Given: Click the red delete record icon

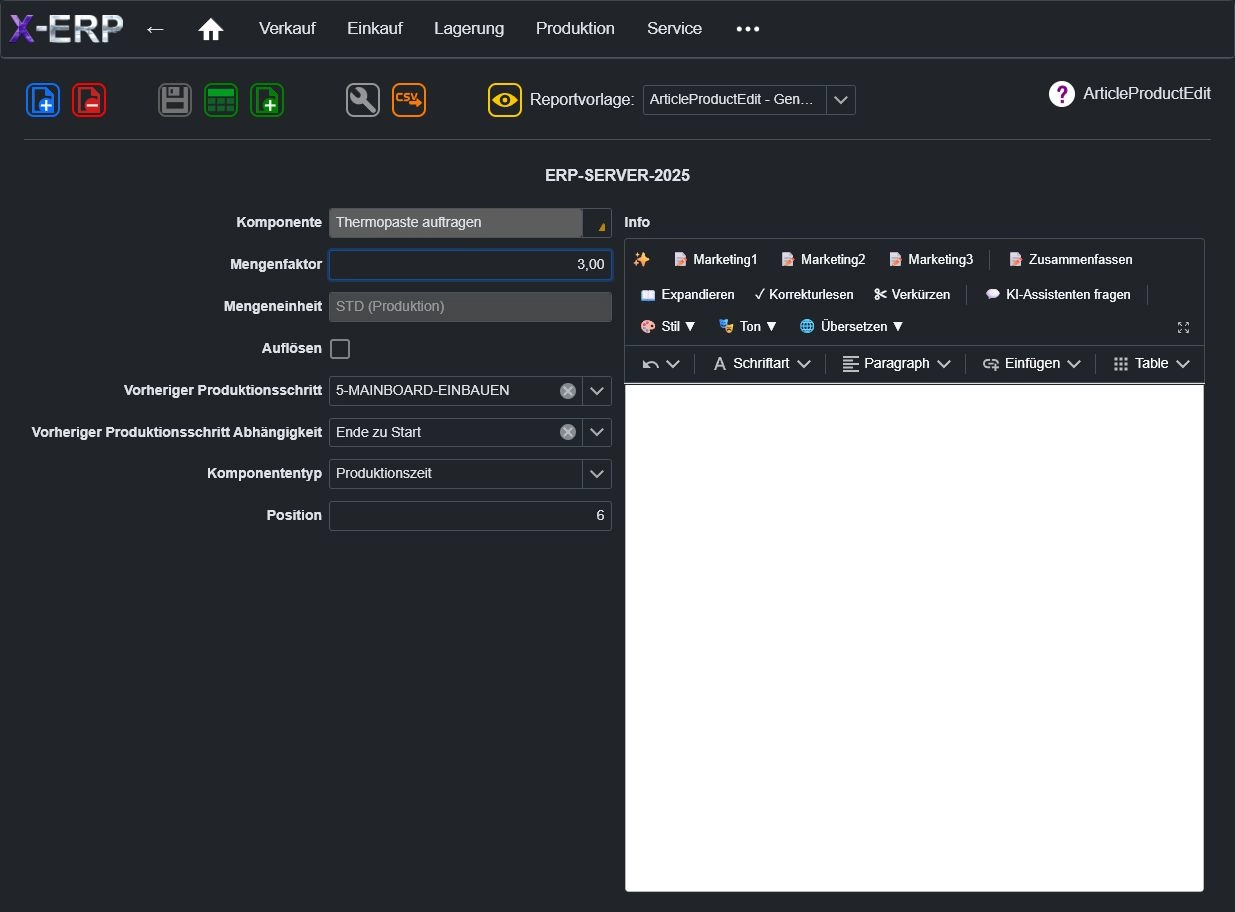Looking at the screenshot, I should 89,100.
